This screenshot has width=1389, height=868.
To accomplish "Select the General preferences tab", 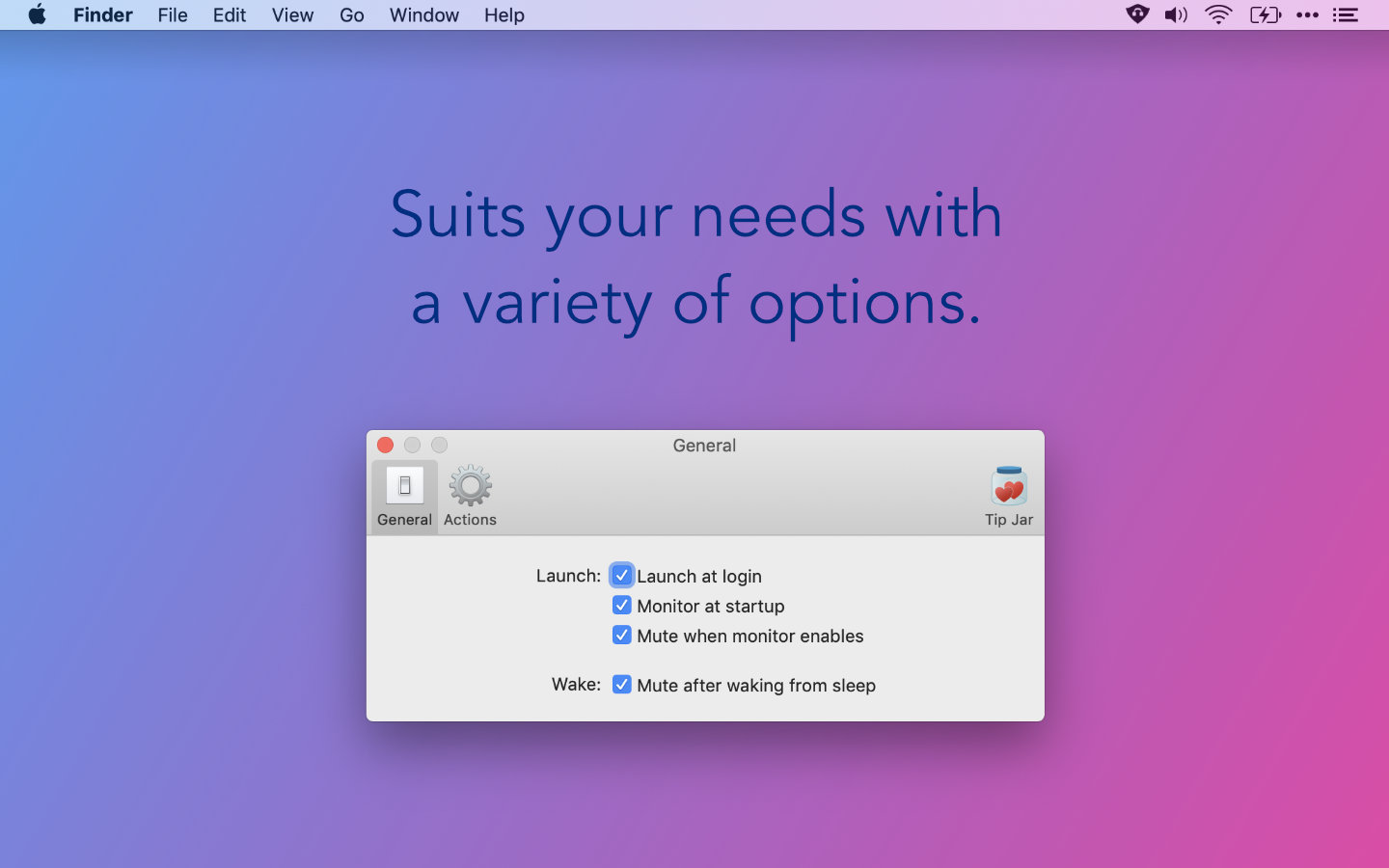I will [404, 497].
